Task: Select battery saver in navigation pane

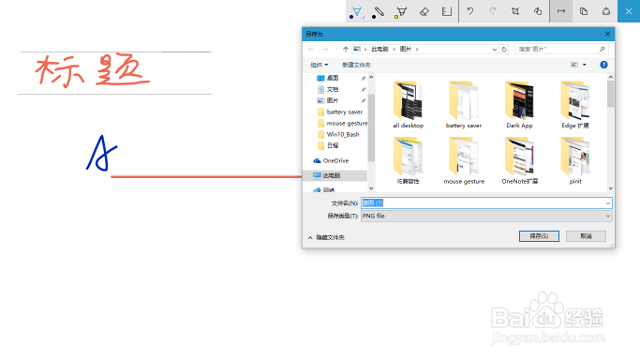Action: tap(344, 112)
